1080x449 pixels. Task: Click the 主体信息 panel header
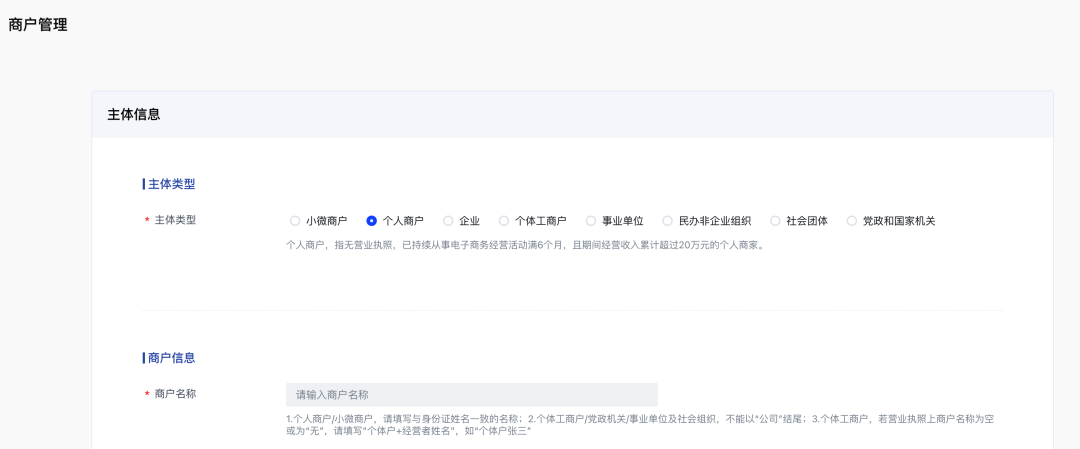pos(134,114)
